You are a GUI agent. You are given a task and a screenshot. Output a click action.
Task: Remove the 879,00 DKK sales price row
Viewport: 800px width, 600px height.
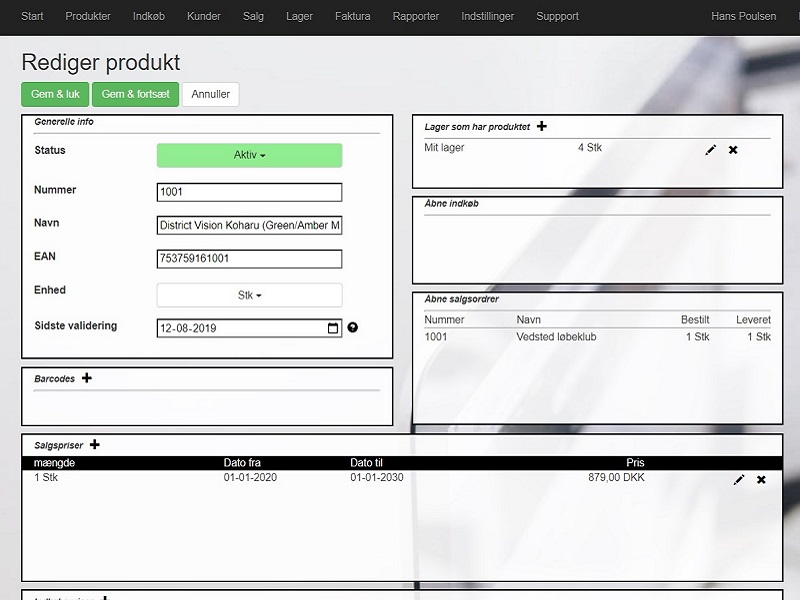(761, 480)
